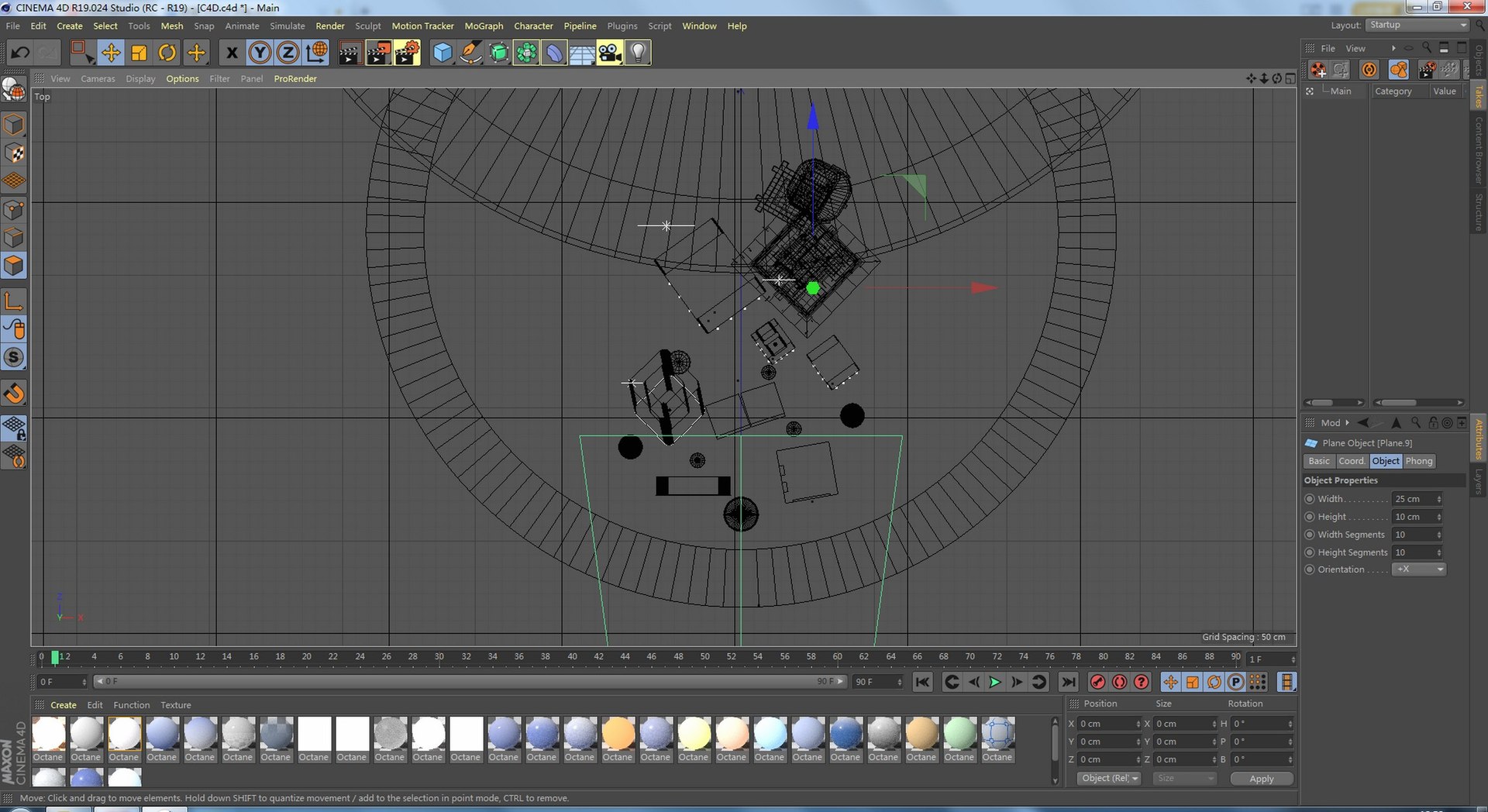Enable Texture mode in left toolbar

pyautogui.click(x=14, y=153)
